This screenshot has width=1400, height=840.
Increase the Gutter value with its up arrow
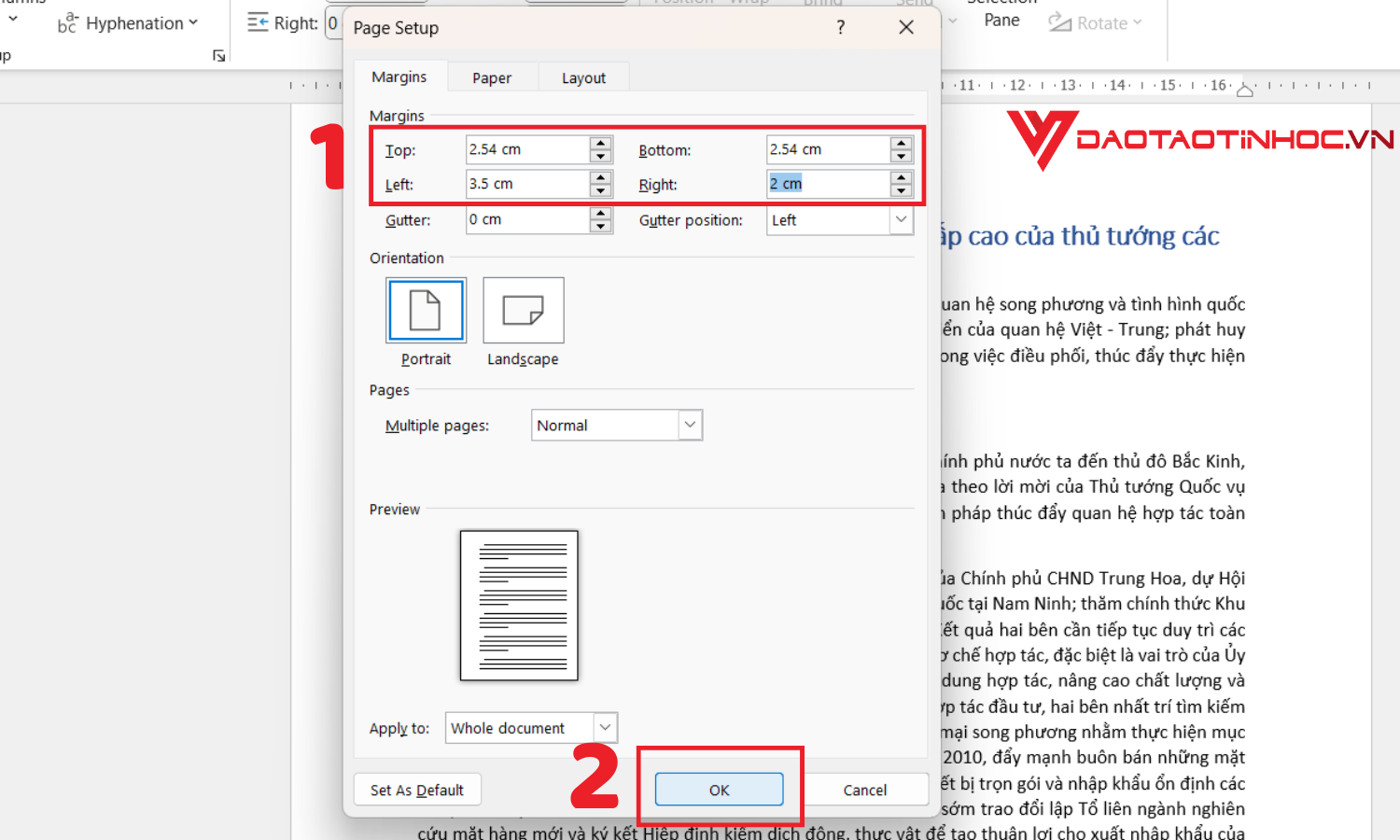(601, 214)
